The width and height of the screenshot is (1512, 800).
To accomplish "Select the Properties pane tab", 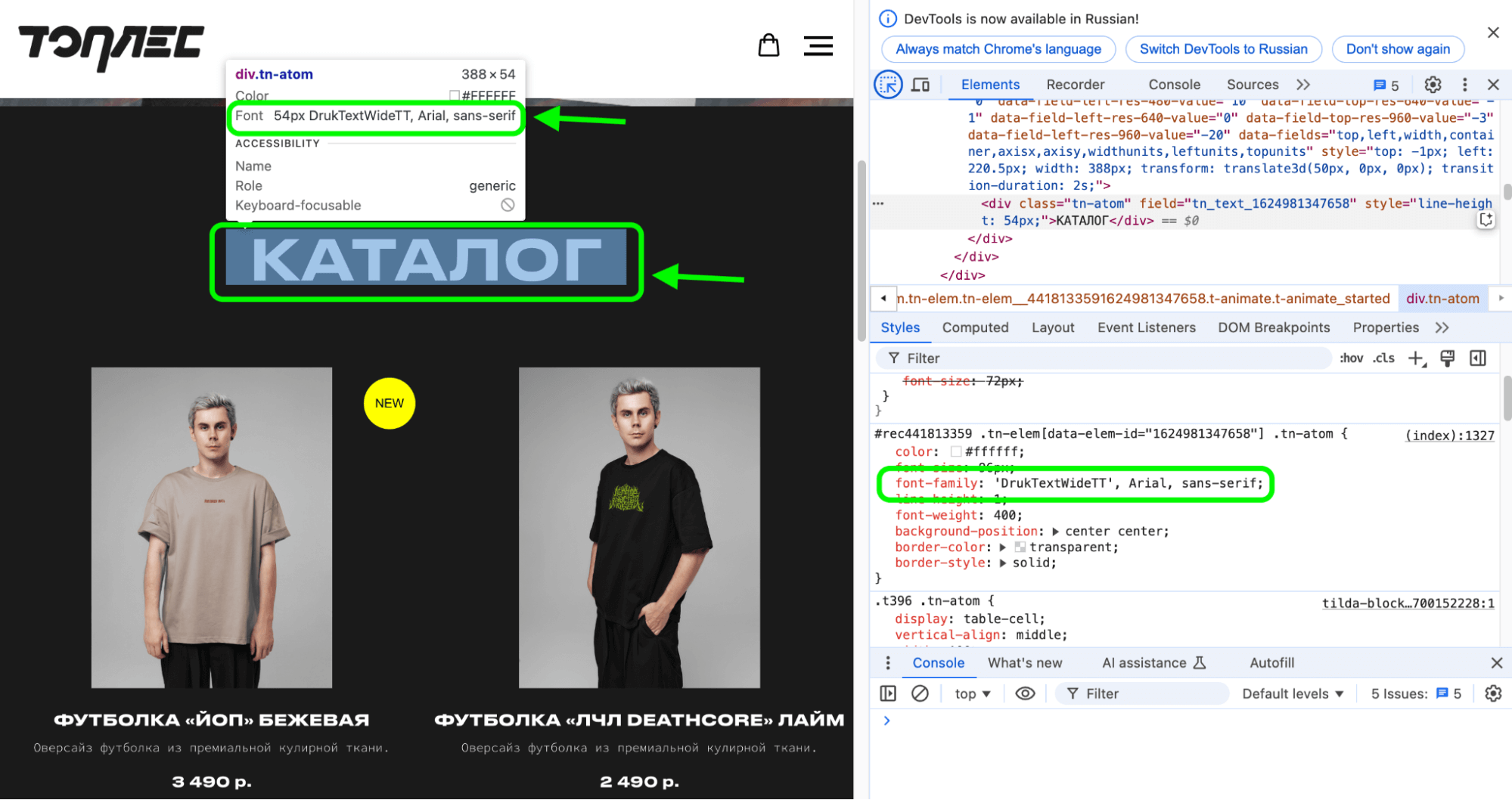I will click(x=1386, y=327).
